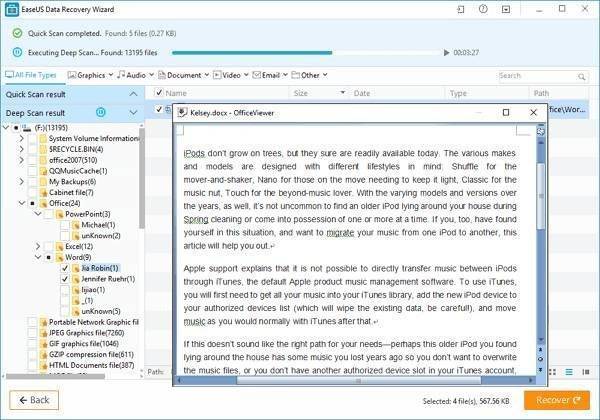Collapse the Word folder tree node
The width and height of the screenshot is (600, 420).
click(x=39, y=257)
